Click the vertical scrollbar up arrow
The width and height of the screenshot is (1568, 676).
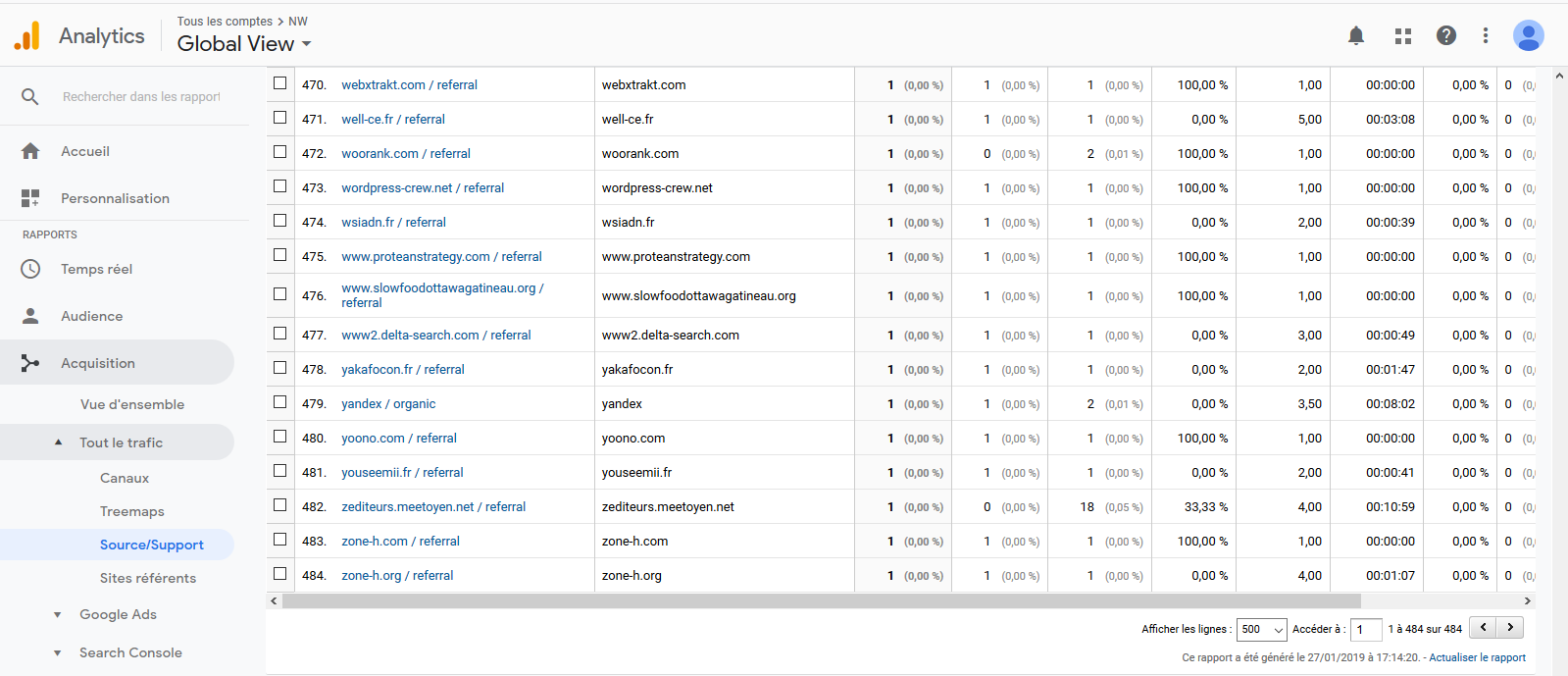(1559, 76)
